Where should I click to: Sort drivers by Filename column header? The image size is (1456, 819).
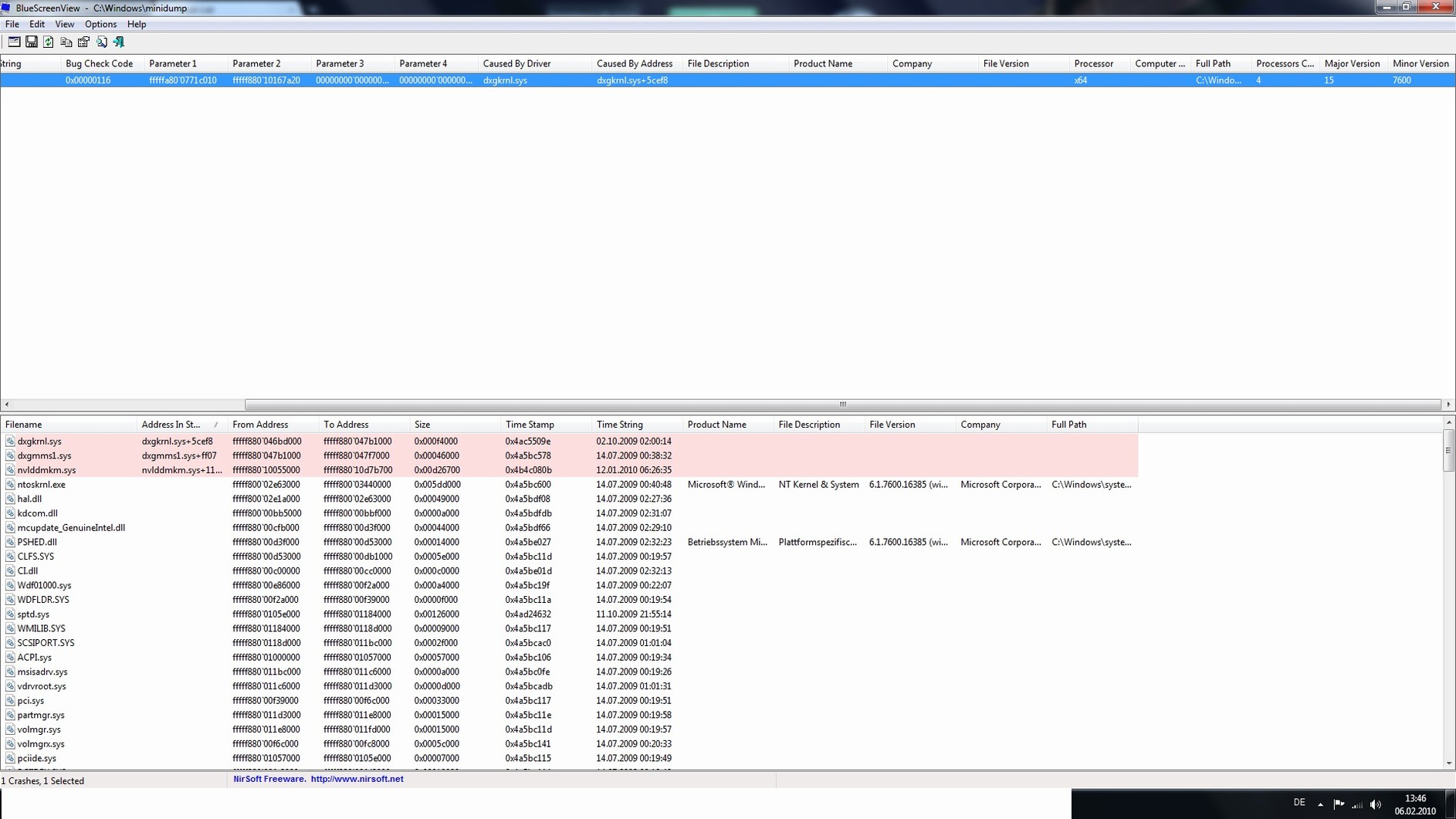click(68, 425)
